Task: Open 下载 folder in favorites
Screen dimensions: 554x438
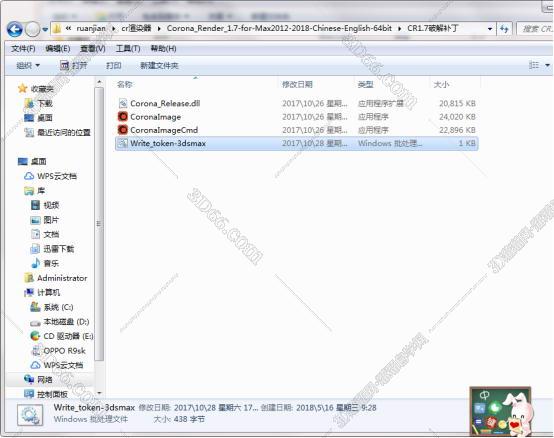Action: (38, 103)
